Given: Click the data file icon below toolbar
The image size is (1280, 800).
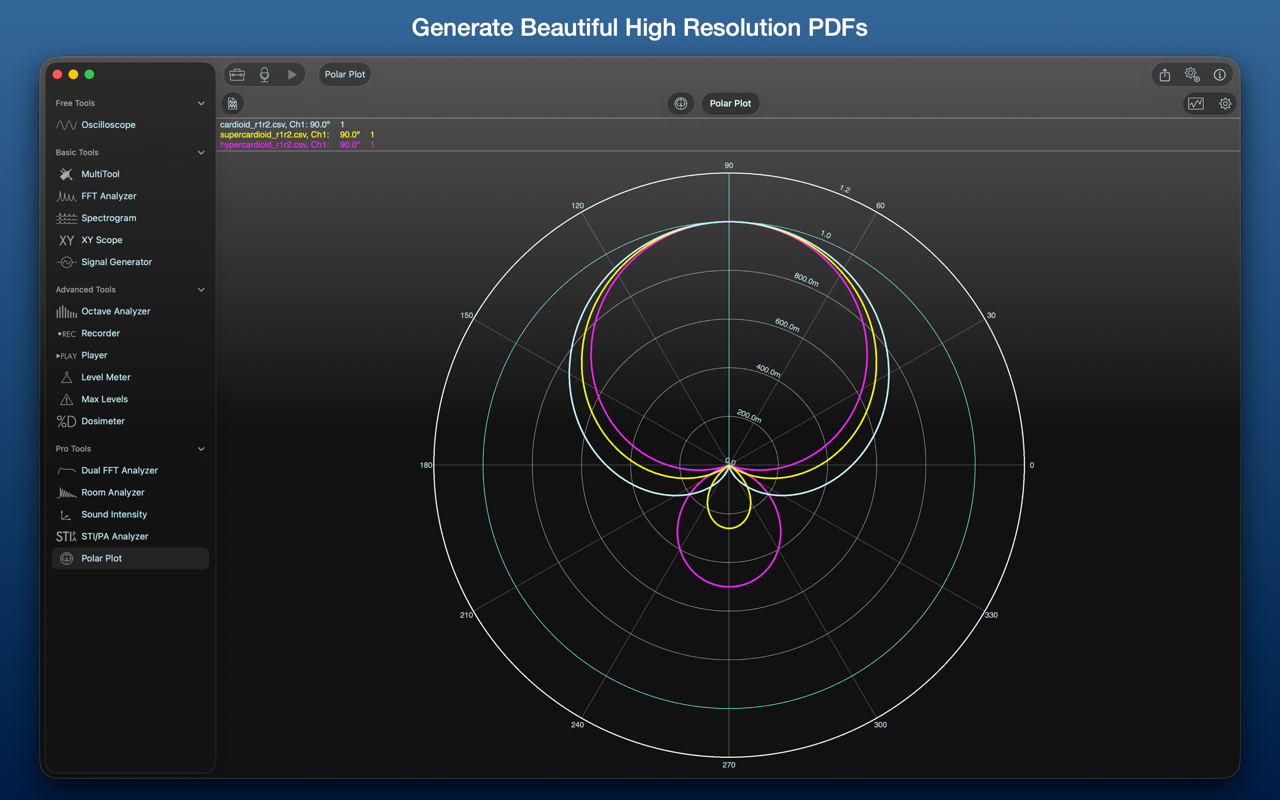Looking at the screenshot, I should tap(232, 103).
